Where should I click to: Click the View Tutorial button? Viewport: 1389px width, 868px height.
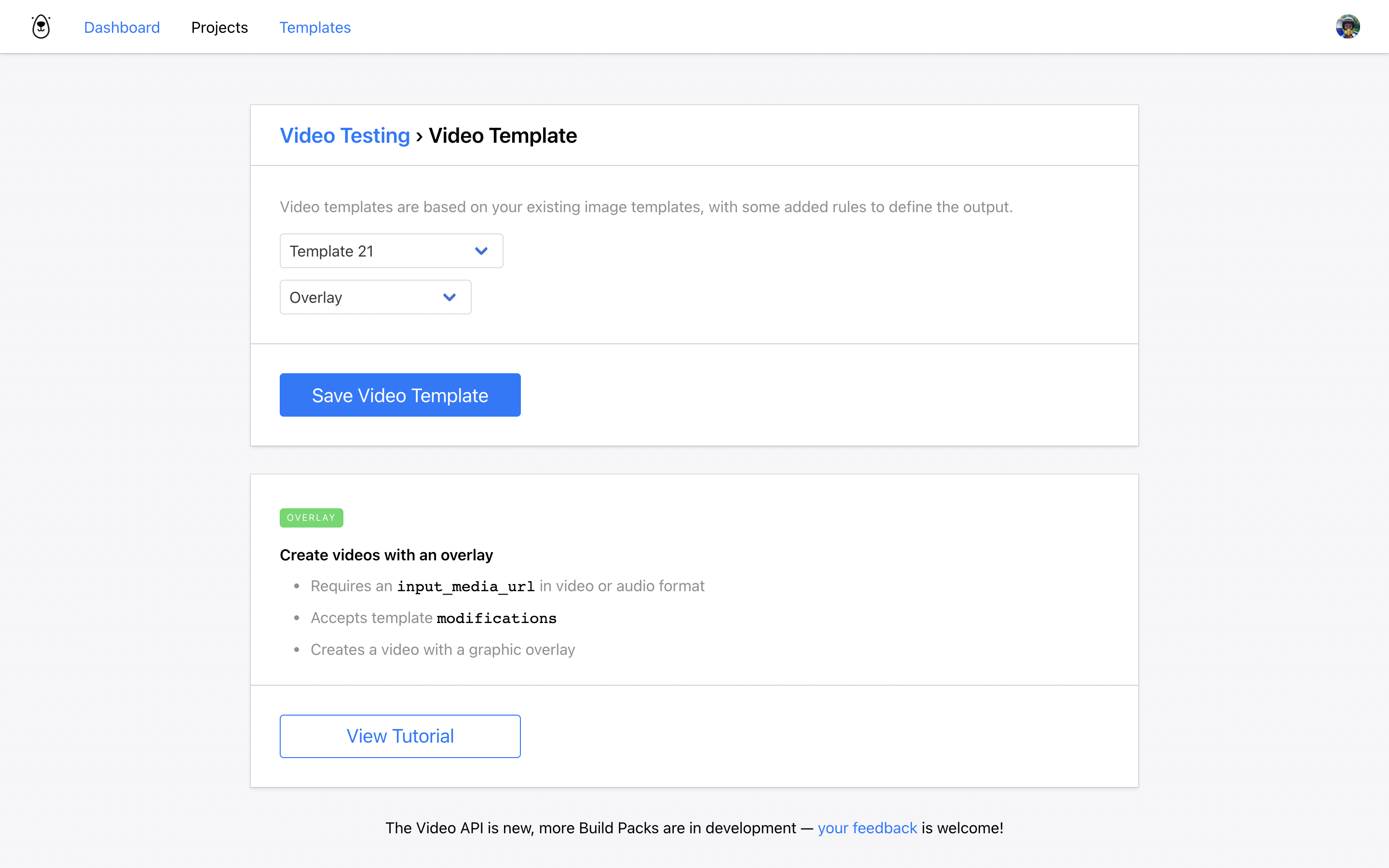coord(400,736)
